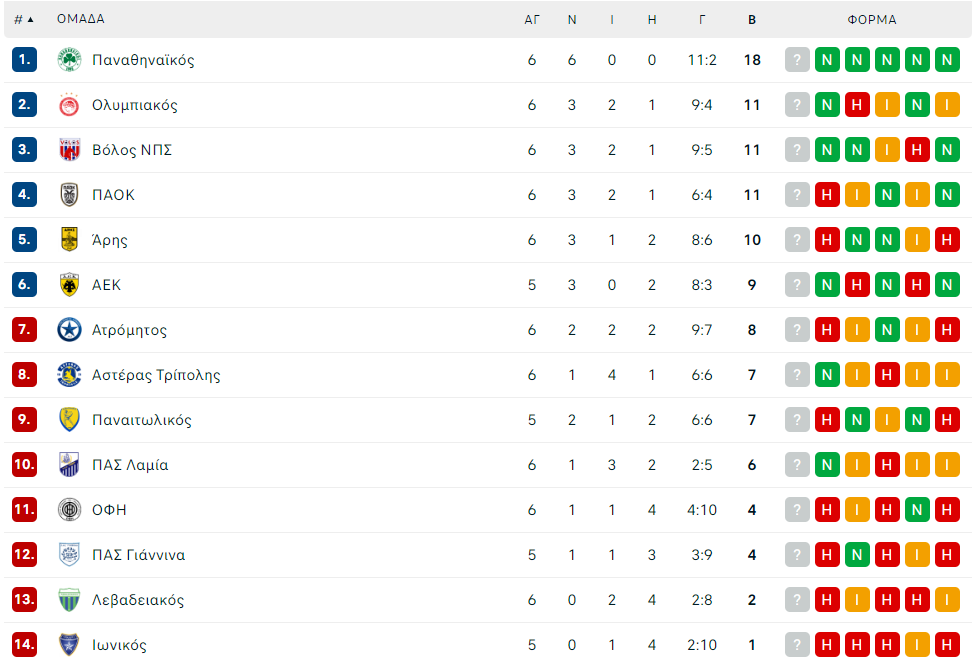Screen dimensions: 977x665
Task: Sort standings by the ΑΓ games header
Action: pos(531,19)
